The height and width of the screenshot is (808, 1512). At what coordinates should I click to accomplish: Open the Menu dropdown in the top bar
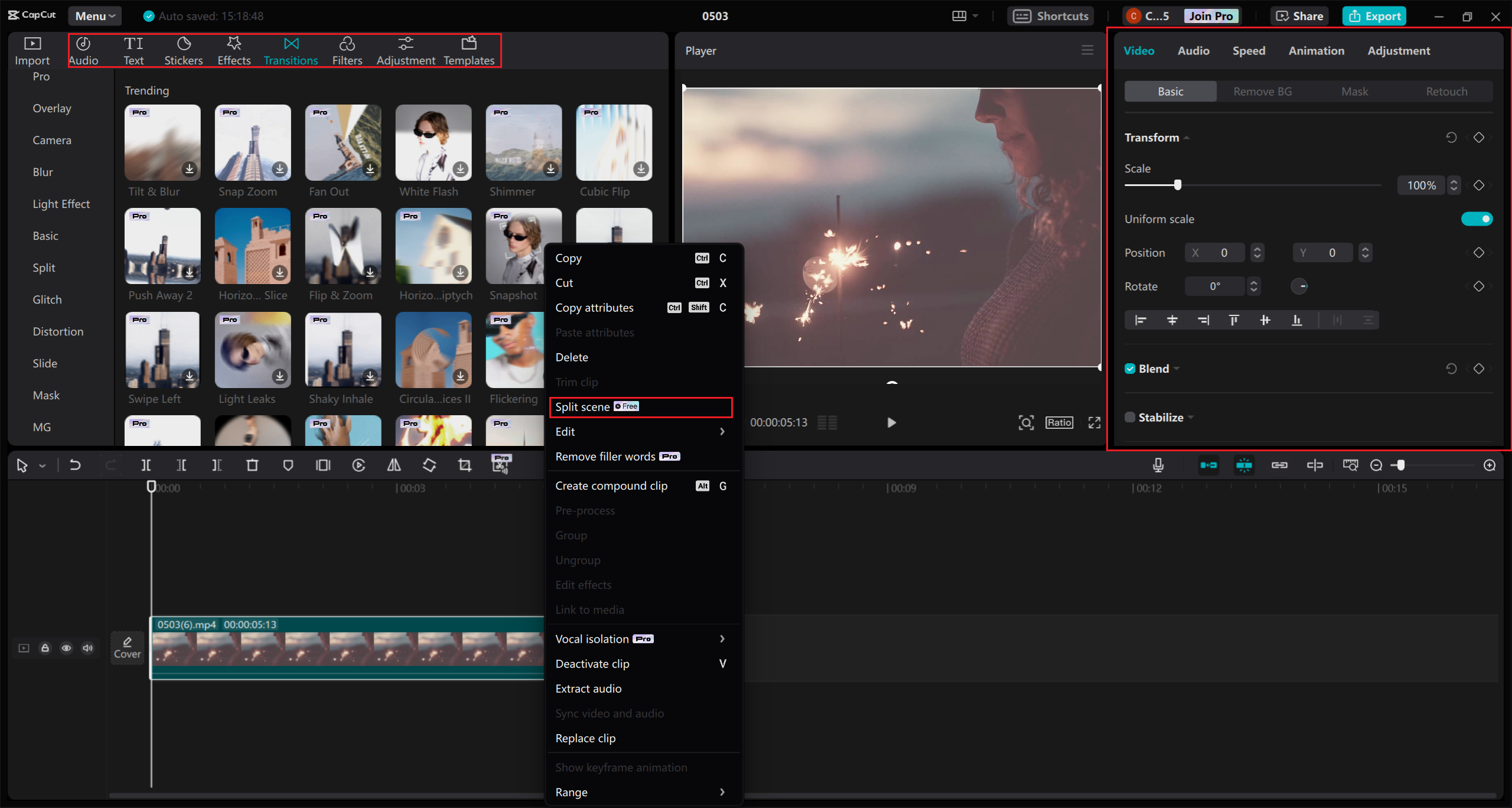tap(94, 16)
